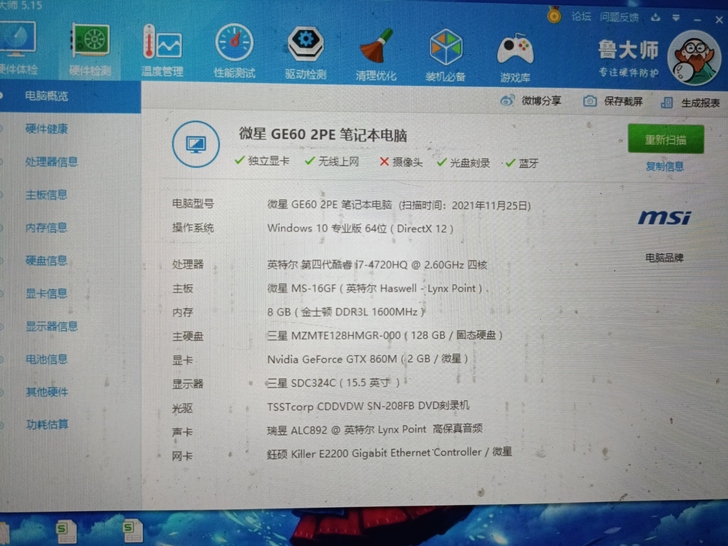Click 生成报表 generate report button
The width and height of the screenshot is (728, 546).
pos(690,103)
